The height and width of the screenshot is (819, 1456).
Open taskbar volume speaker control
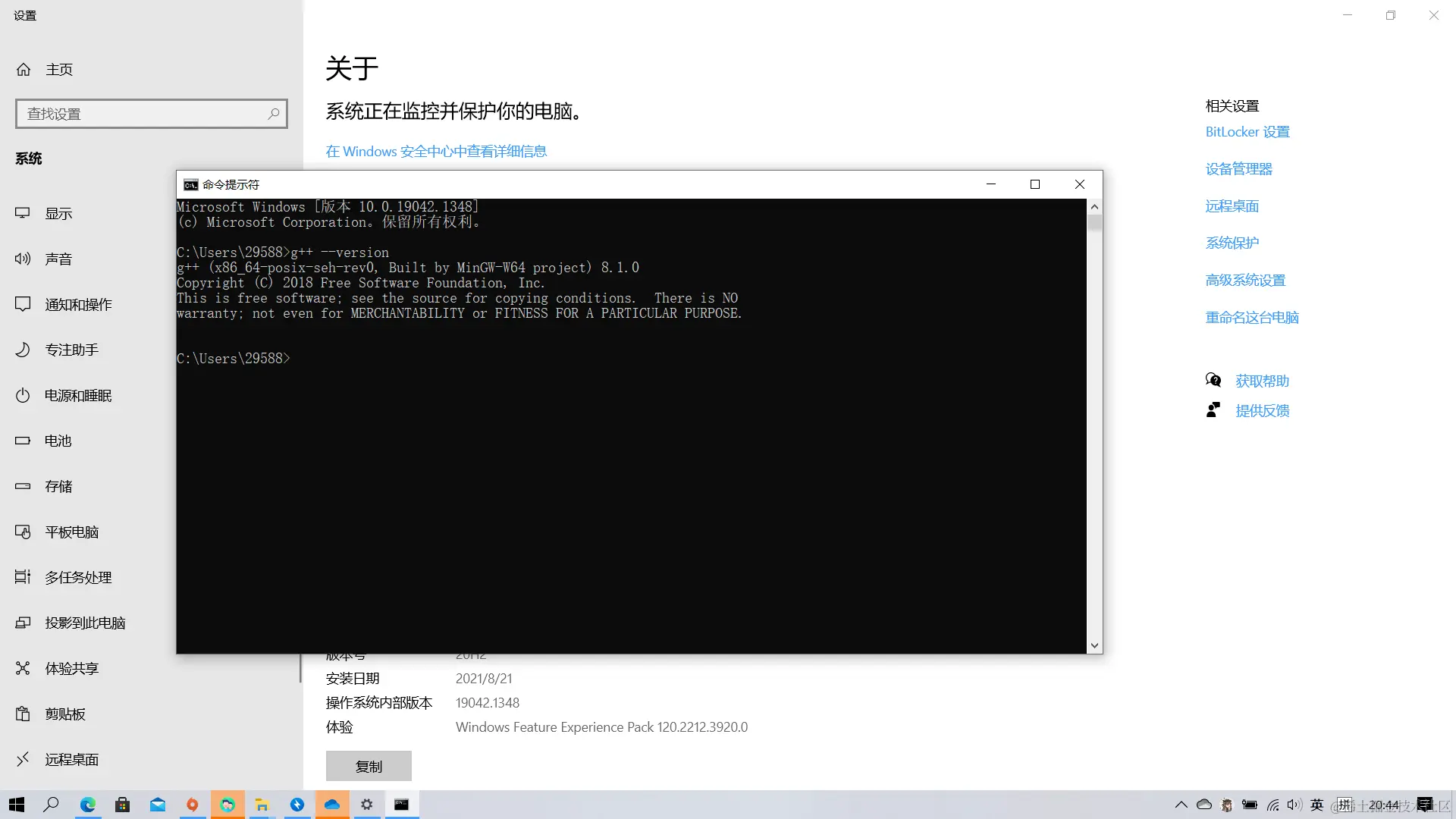click(x=1294, y=805)
